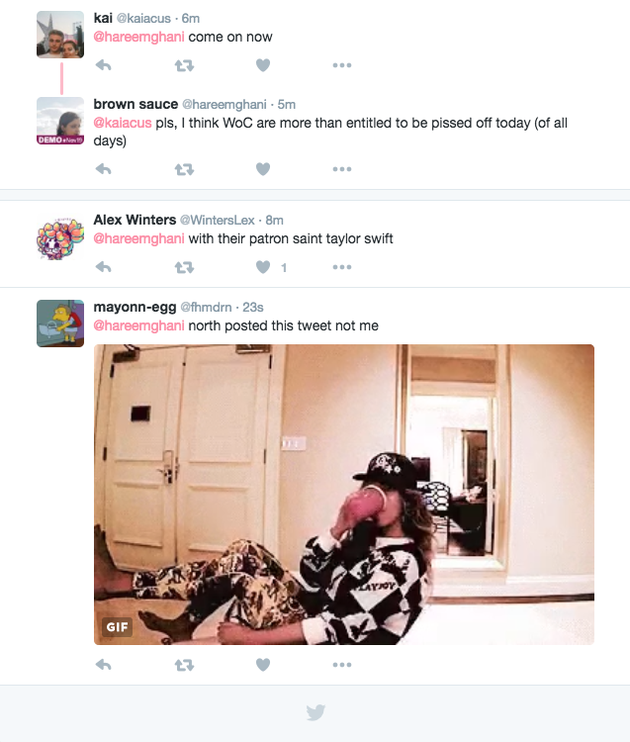Reply to Alex Winters' taylor swift tweet
This screenshot has width=630, height=742.
click(103, 267)
